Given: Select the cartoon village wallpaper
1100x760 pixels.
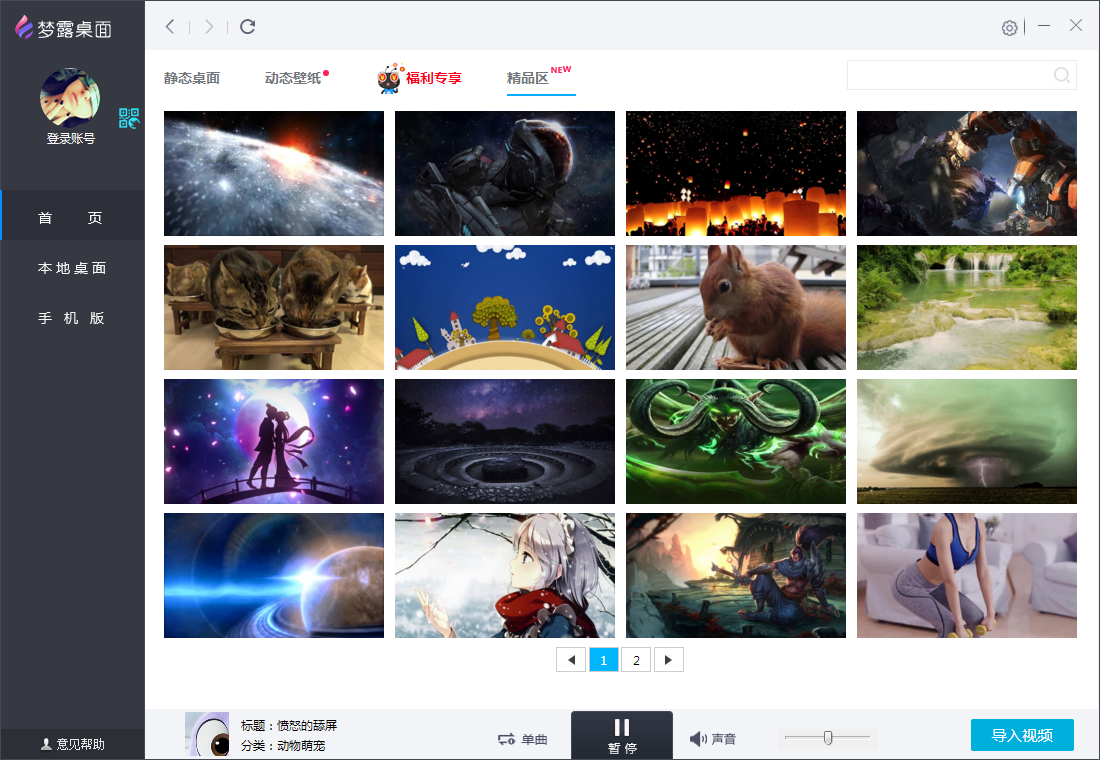Looking at the screenshot, I should [x=504, y=307].
